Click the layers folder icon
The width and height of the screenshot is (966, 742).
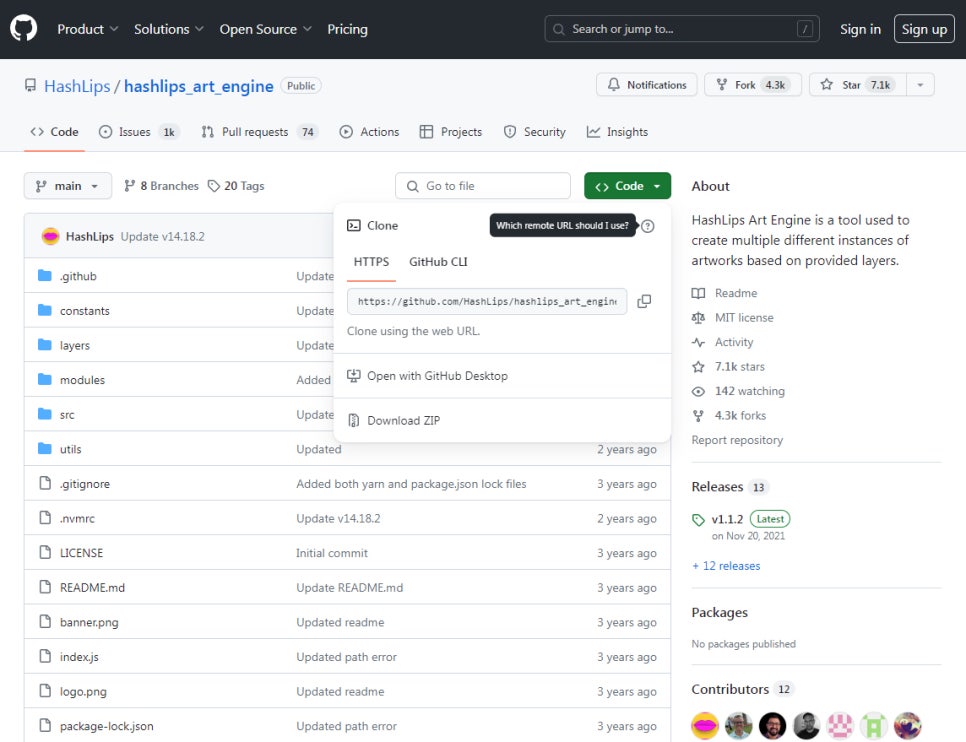click(x=44, y=344)
